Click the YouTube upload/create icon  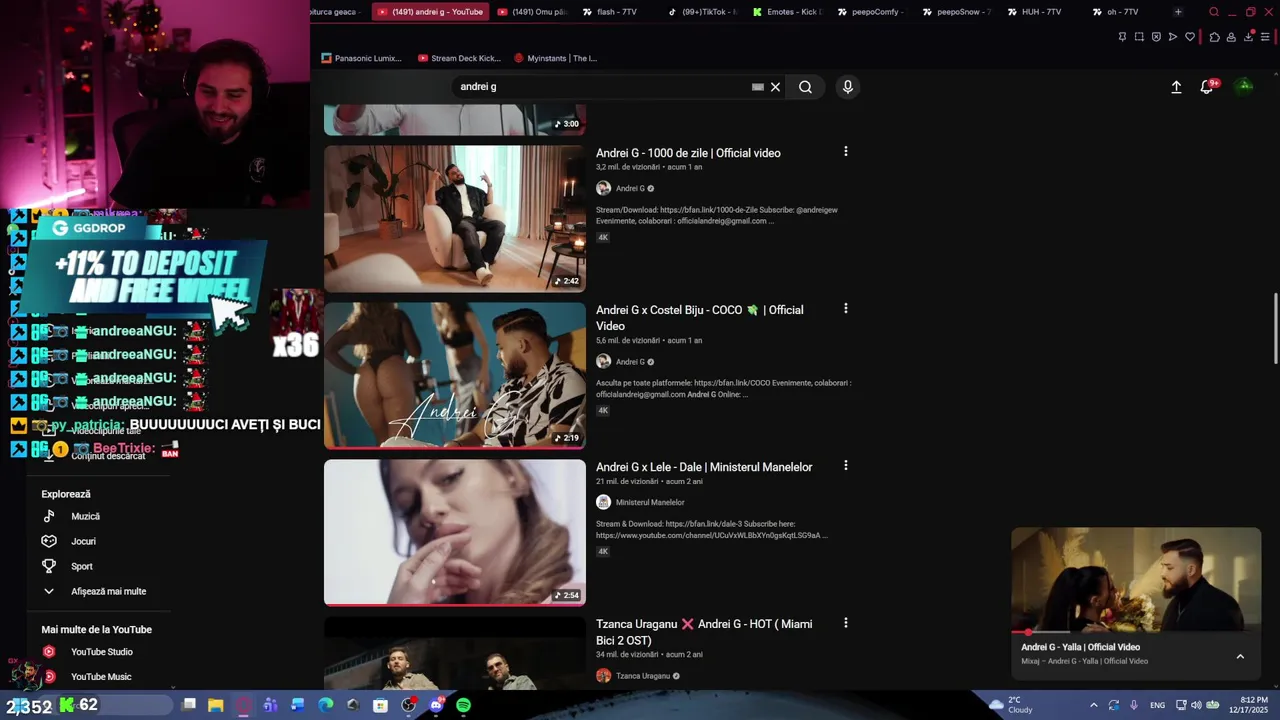(x=1176, y=87)
